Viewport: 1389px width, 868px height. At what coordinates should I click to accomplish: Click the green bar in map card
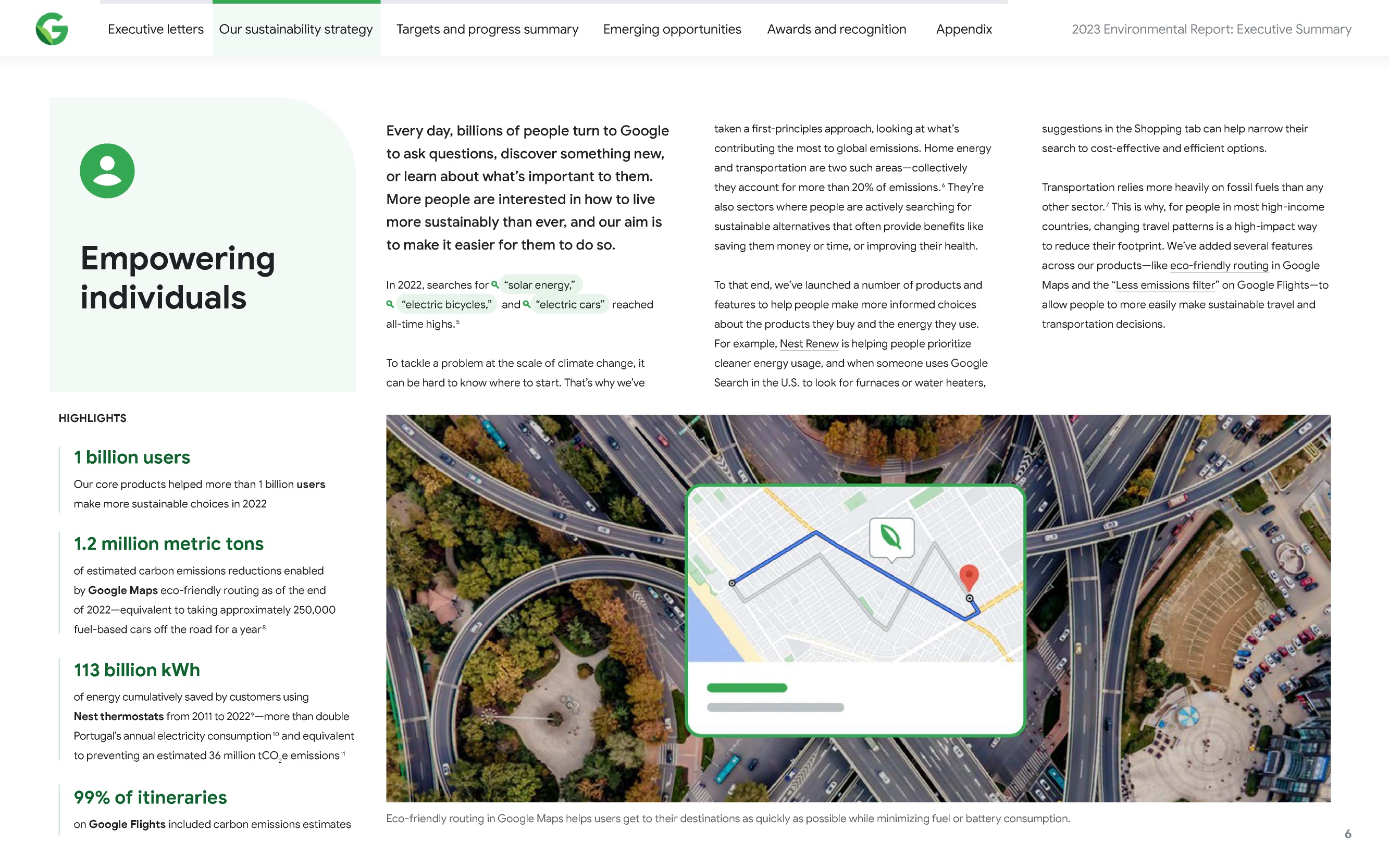coord(747,688)
